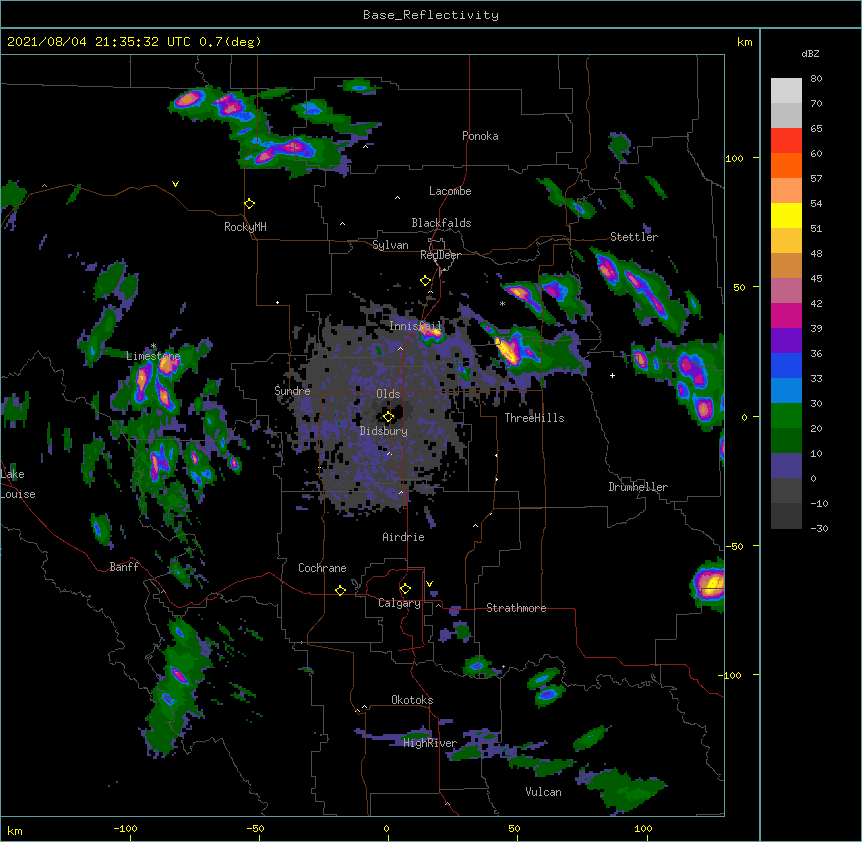The image size is (862, 842).
Task: Click the Stettler town label
Action: [x=634, y=237]
